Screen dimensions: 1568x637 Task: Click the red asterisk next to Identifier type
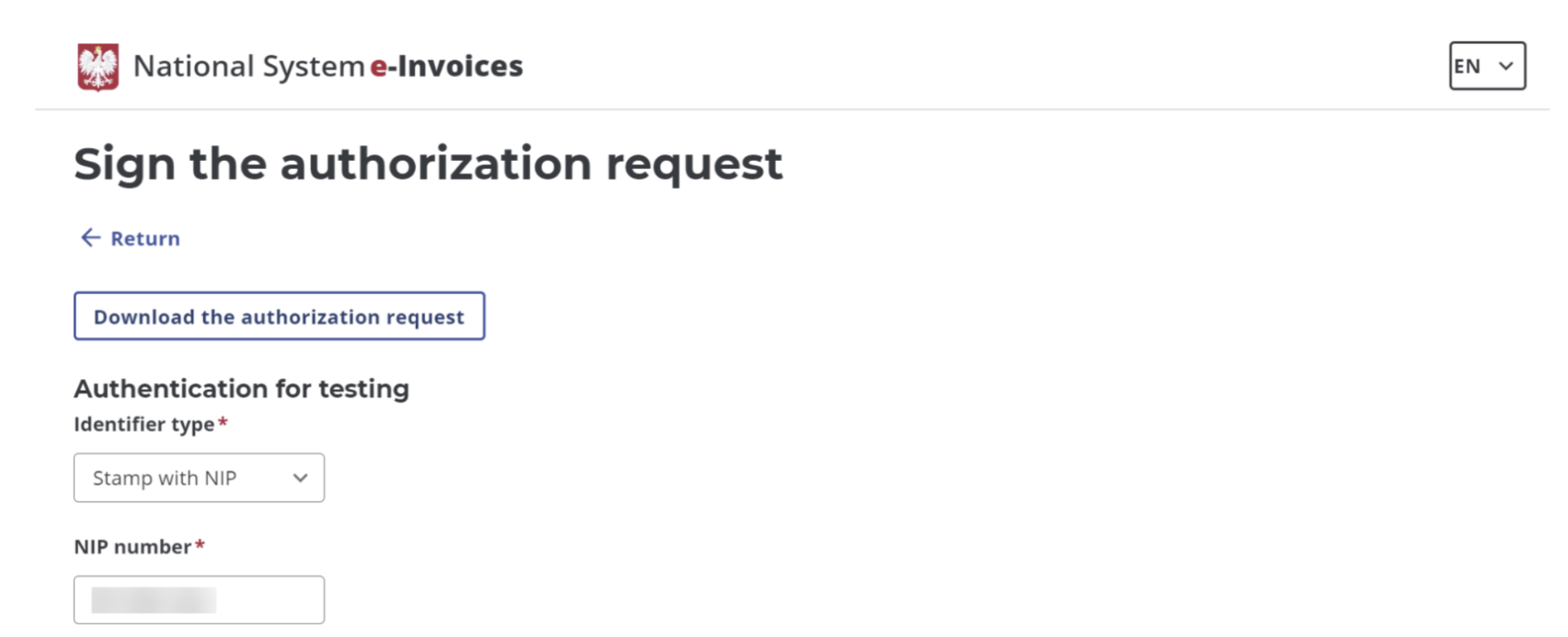[223, 423]
